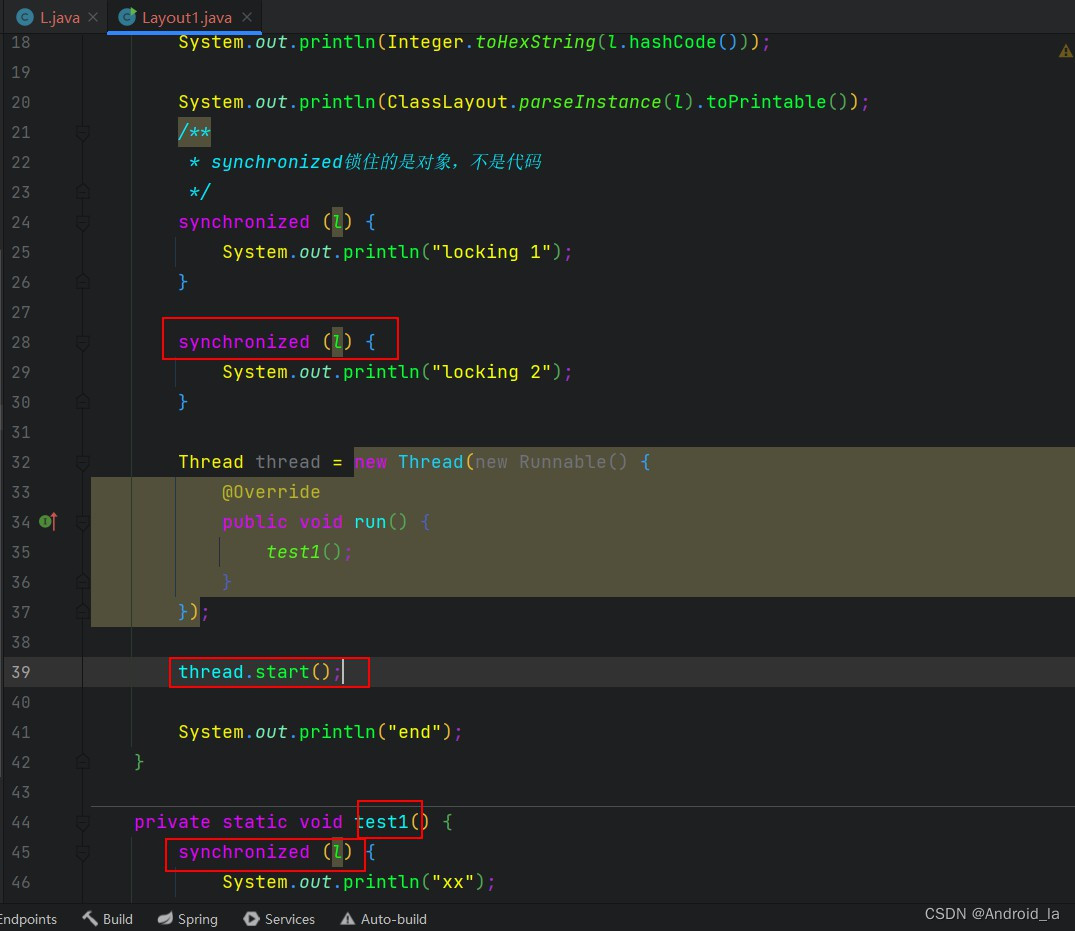Click the Services tool window icon
The image size is (1075, 931).
click(251, 918)
